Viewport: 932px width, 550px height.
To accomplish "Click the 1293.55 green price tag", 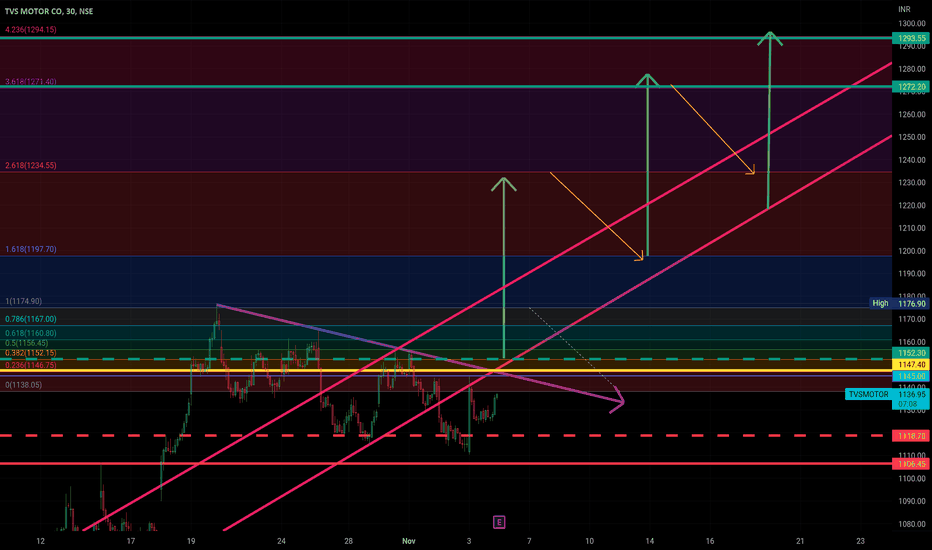I will click(911, 38).
